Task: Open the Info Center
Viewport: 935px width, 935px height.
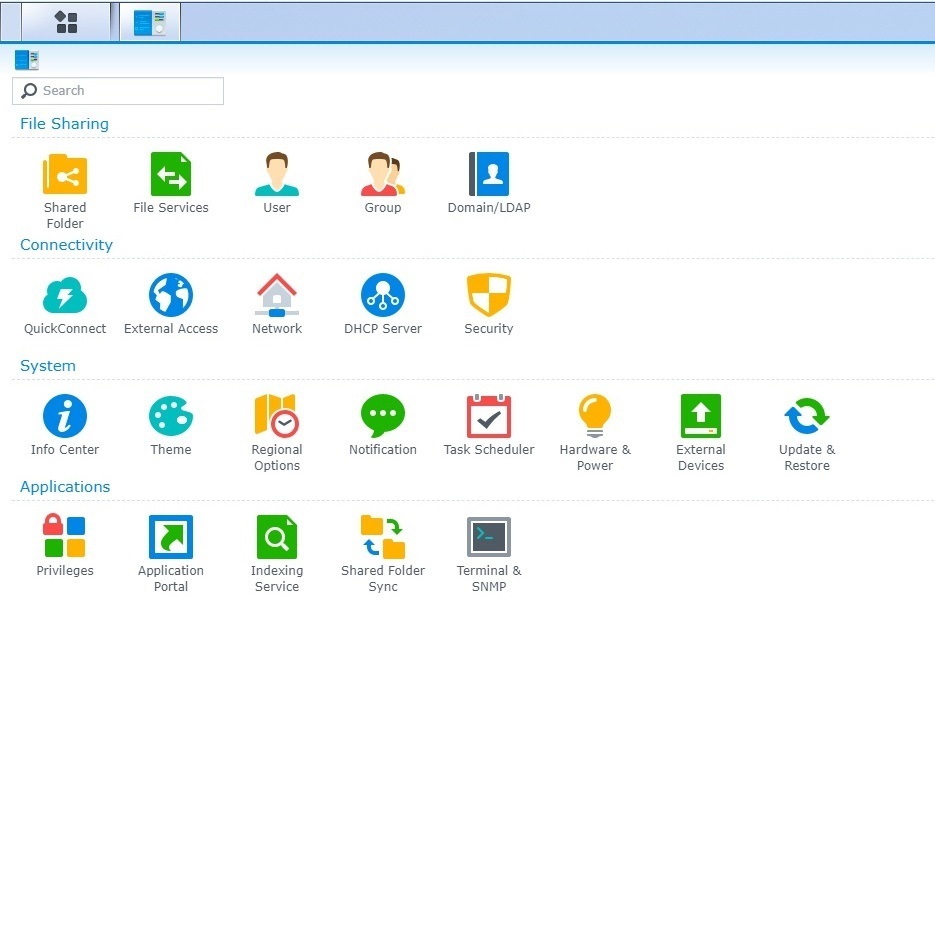Action: [64, 415]
